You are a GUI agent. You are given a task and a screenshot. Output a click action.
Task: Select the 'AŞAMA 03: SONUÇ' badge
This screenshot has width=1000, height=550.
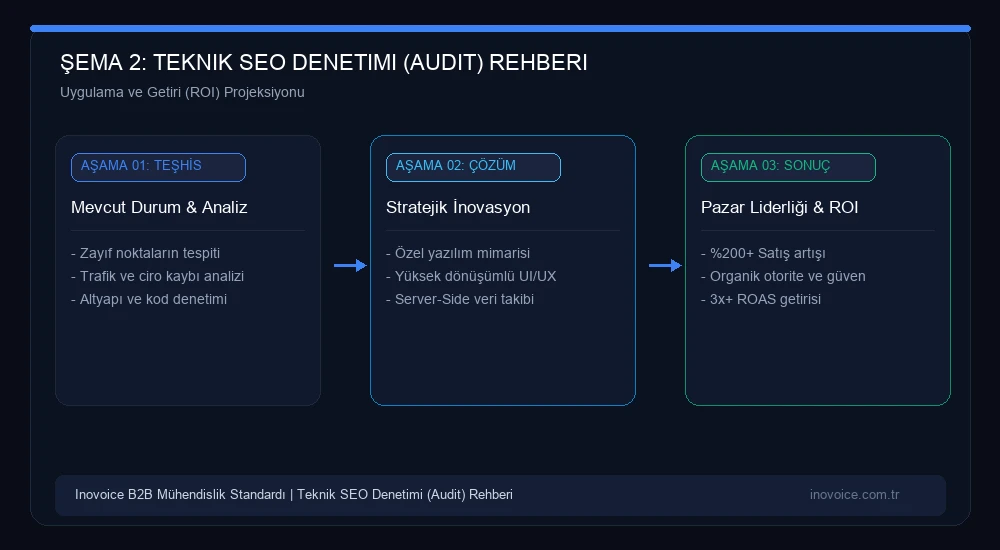pyautogui.click(x=788, y=167)
